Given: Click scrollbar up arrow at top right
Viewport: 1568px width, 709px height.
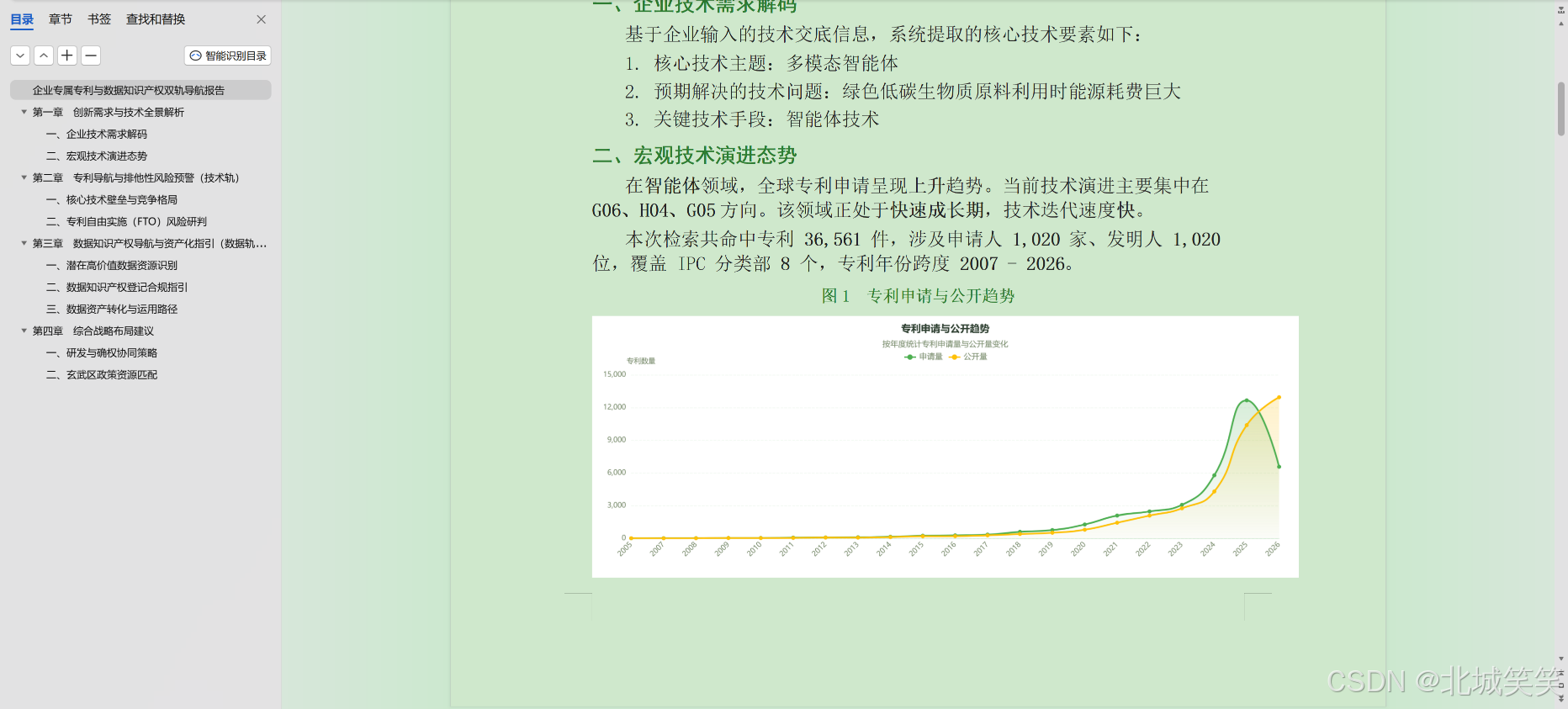Looking at the screenshot, I should (x=1561, y=24).
